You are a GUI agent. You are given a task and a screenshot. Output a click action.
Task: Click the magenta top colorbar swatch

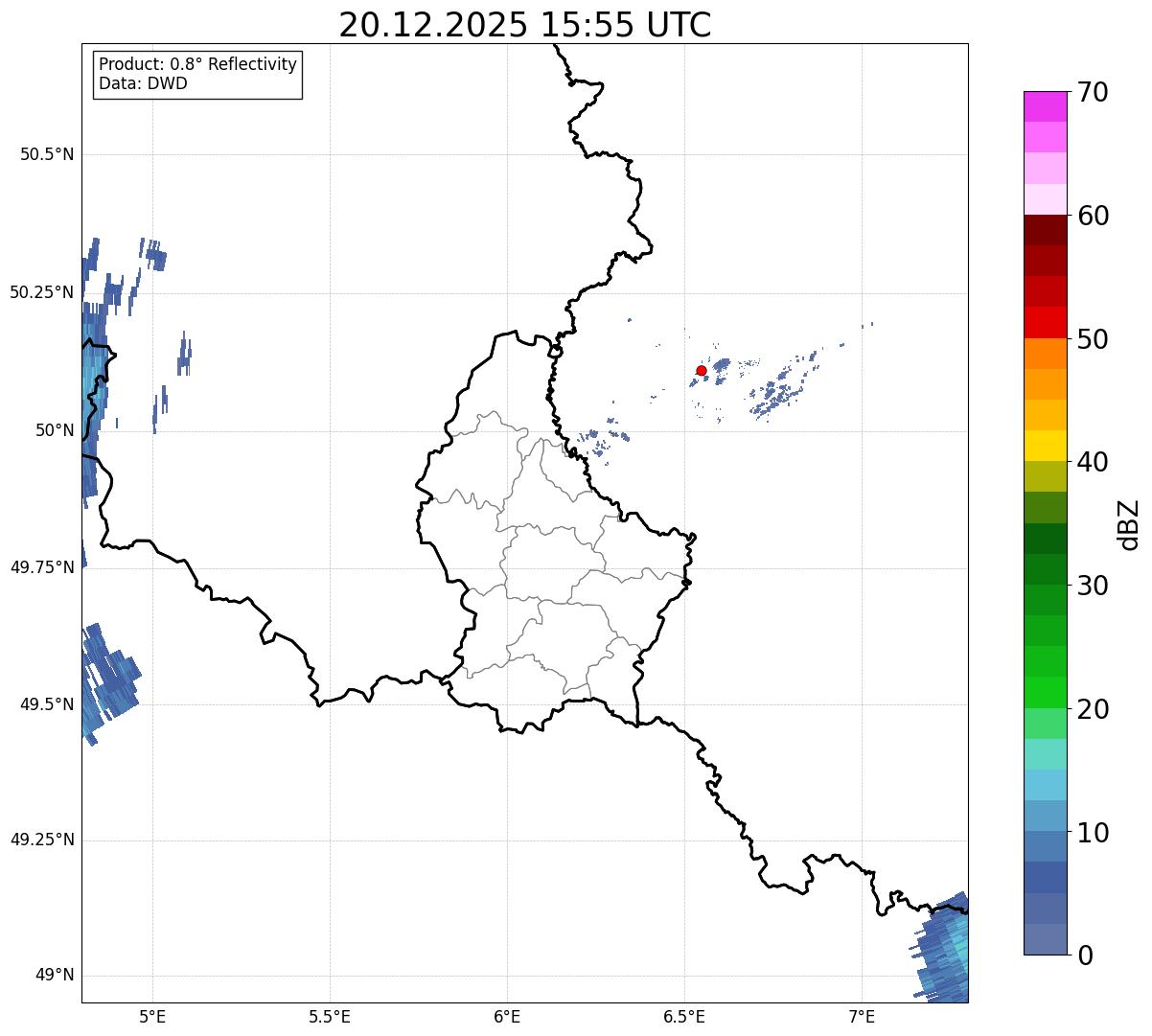(x=1045, y=106)
